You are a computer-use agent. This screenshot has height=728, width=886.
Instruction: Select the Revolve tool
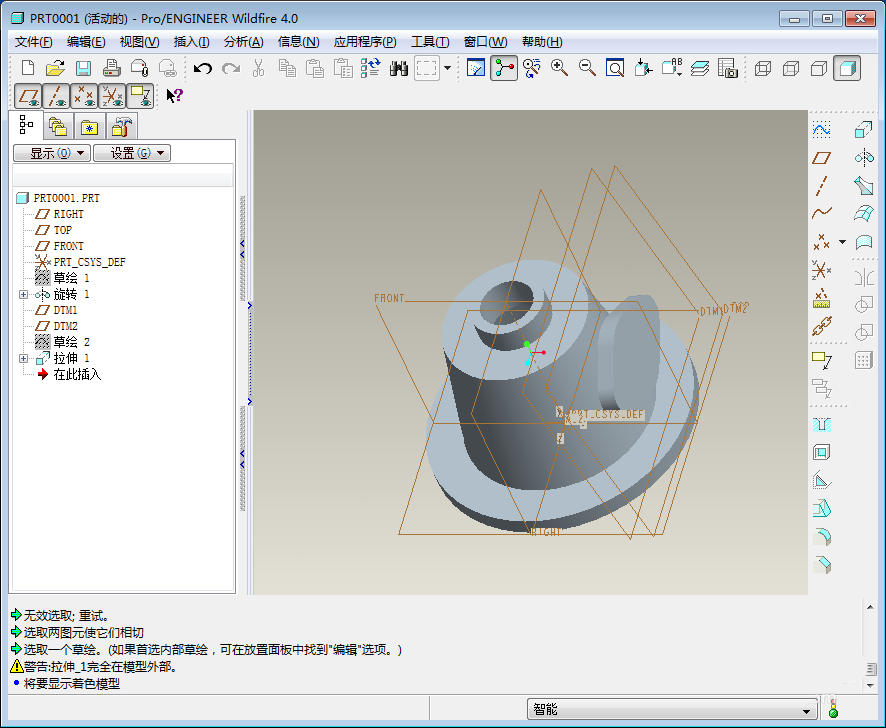(x=863, y=158)
